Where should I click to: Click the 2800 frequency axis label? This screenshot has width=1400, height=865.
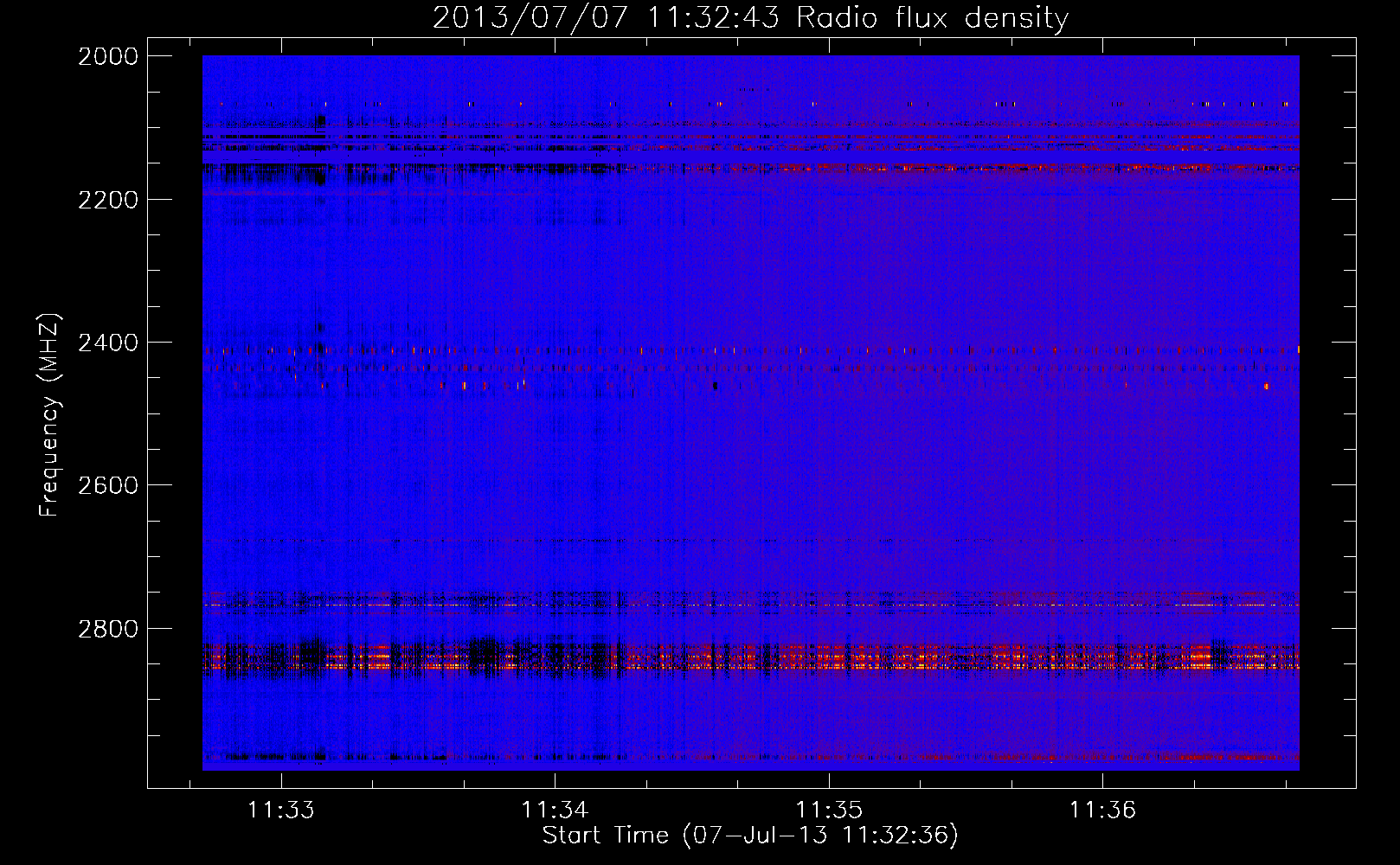pyautogui.click(x=108, y=628)
